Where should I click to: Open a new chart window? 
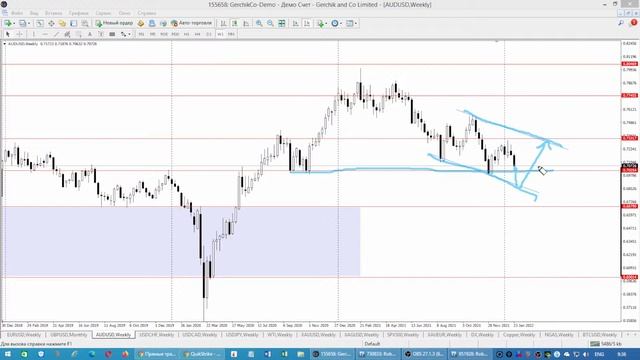(7, 23)
